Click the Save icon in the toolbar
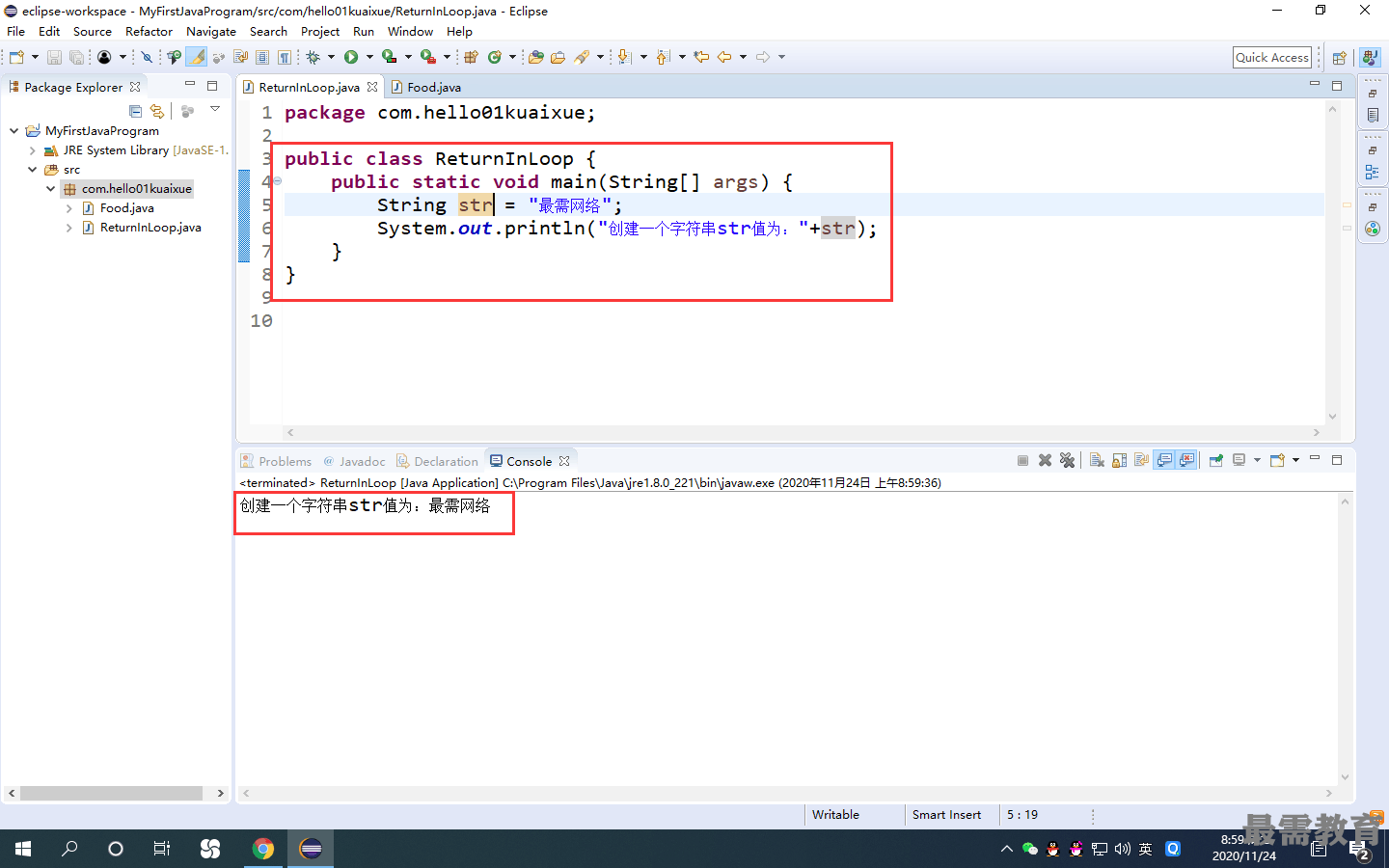Image resolution: width=1389 pixels, height=868 pixels. (54, 57)
